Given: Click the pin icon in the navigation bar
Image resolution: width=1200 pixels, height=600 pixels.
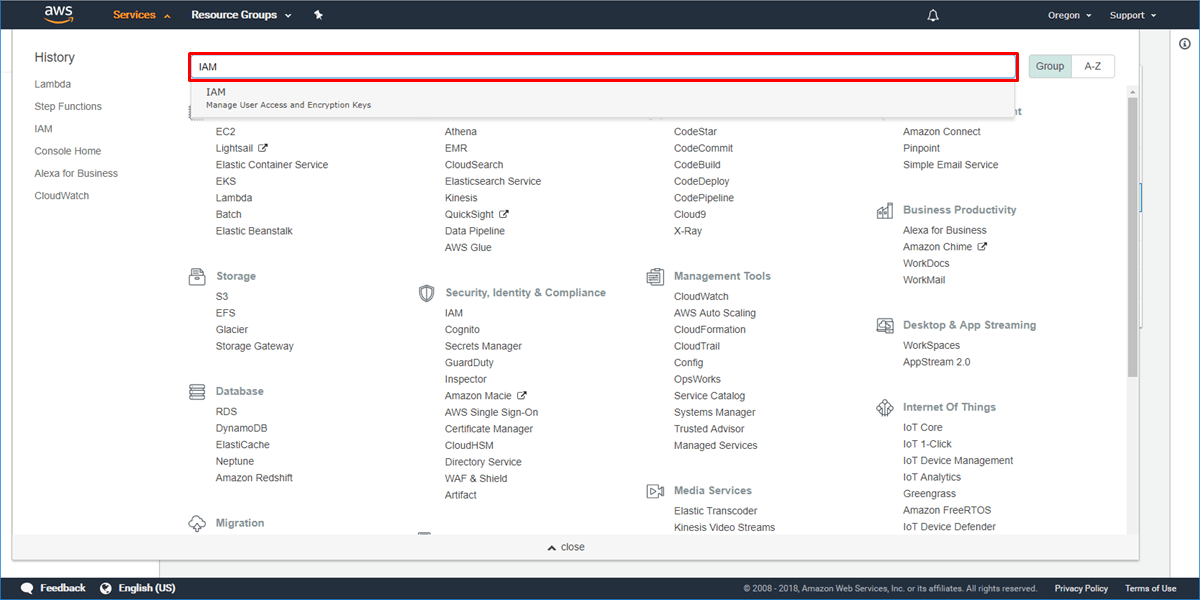Looking at the screenshot, I should [x=317, y=14].
